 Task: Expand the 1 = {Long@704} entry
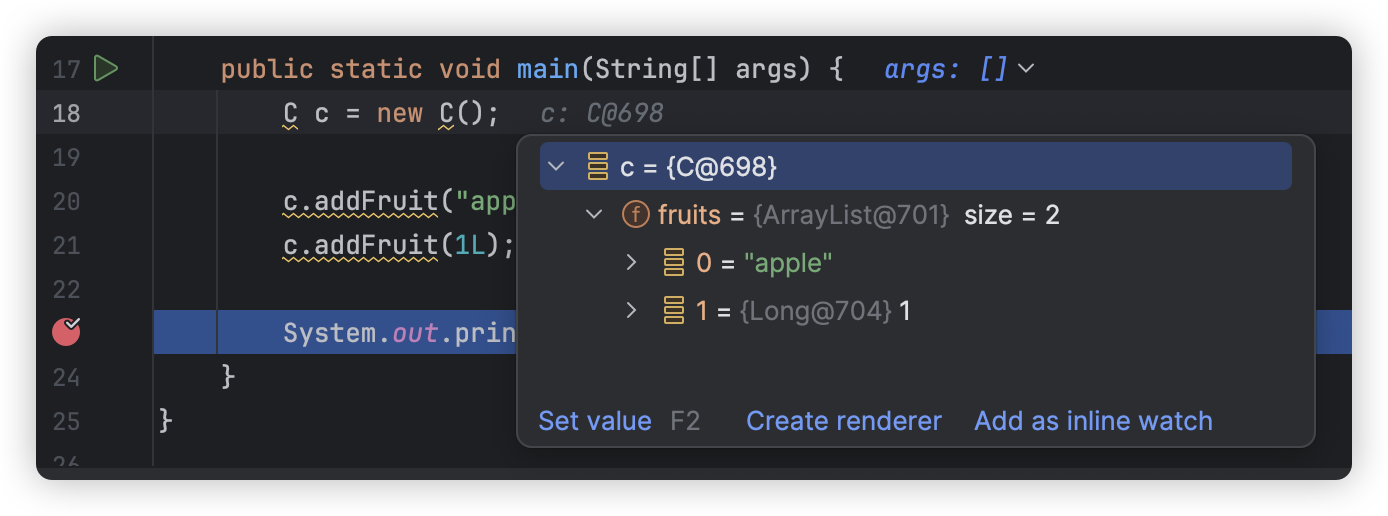click(631, 311)
